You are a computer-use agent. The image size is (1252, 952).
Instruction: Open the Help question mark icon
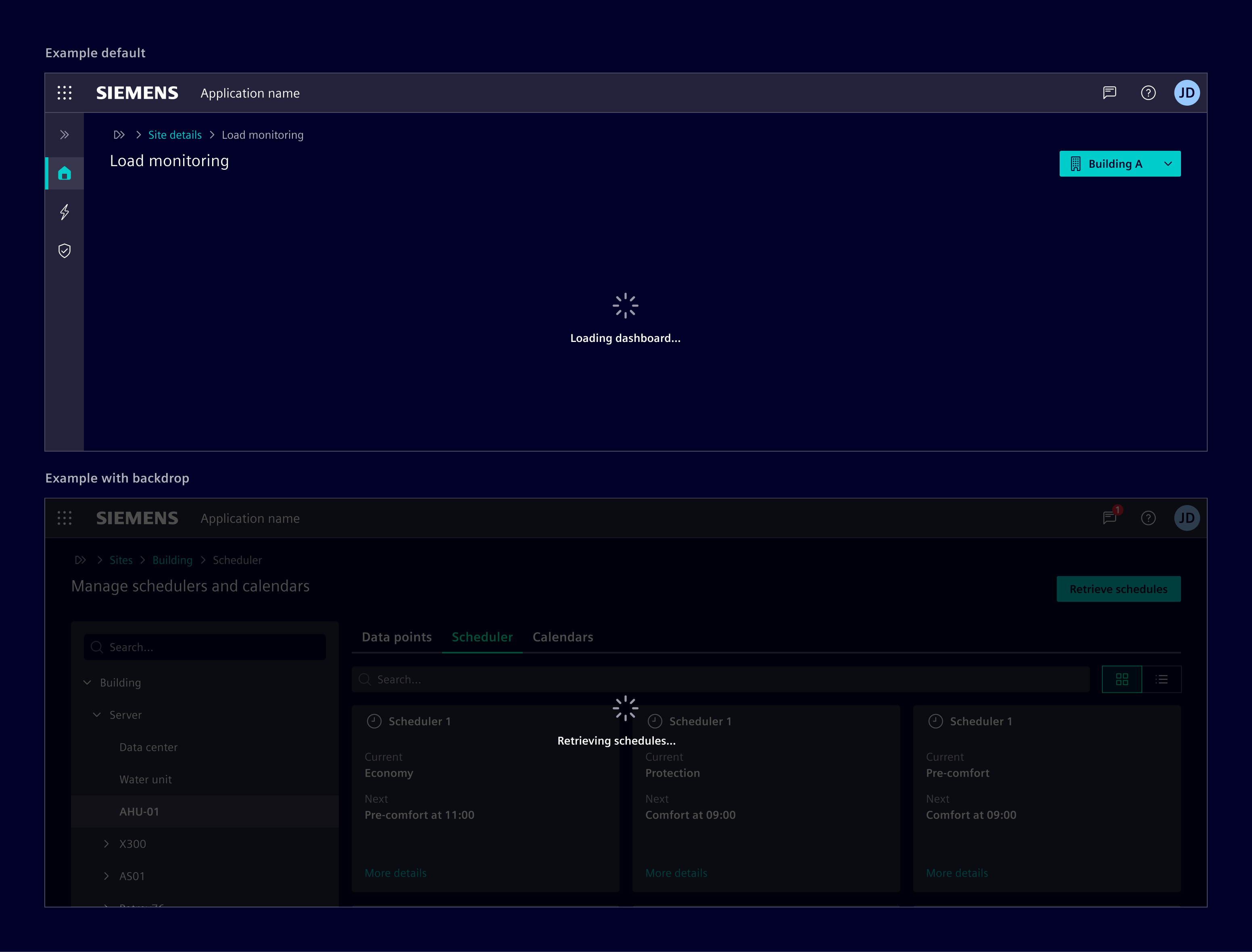pyautogui.click(x=1148, y=93)
